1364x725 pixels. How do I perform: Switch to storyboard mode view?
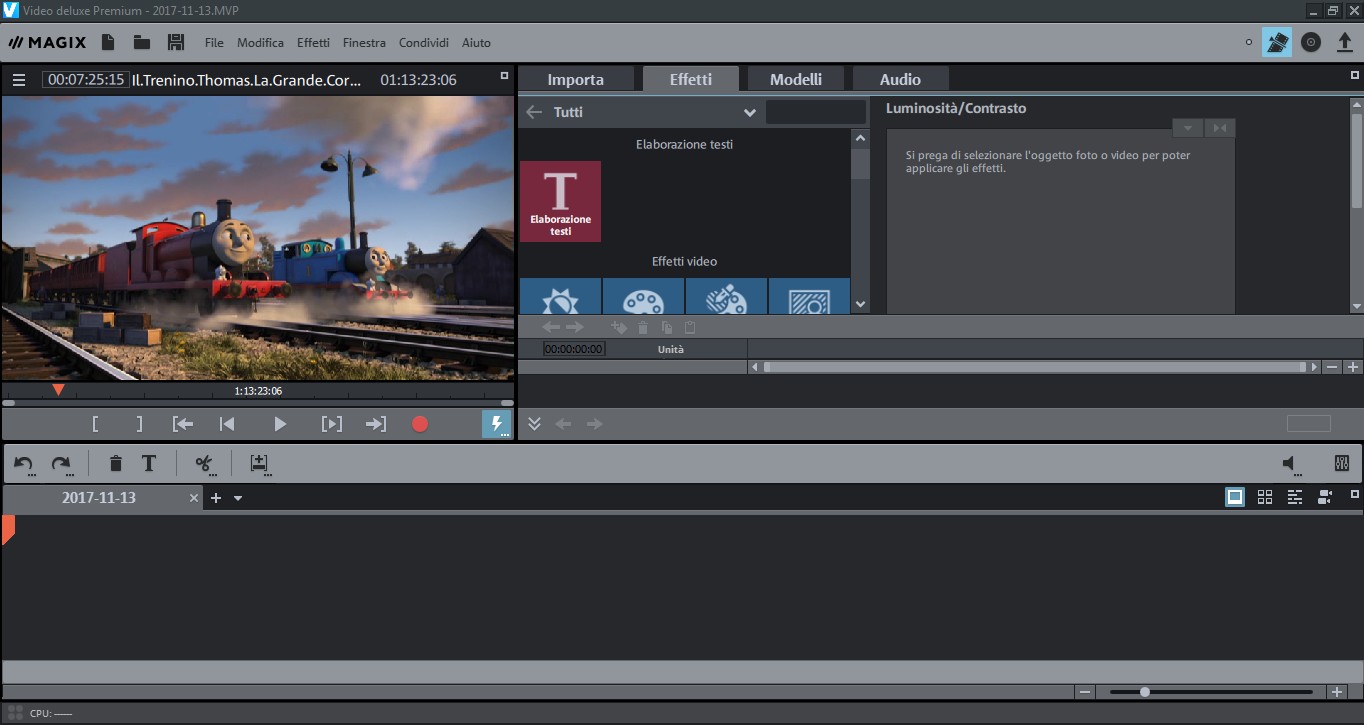1235,497
